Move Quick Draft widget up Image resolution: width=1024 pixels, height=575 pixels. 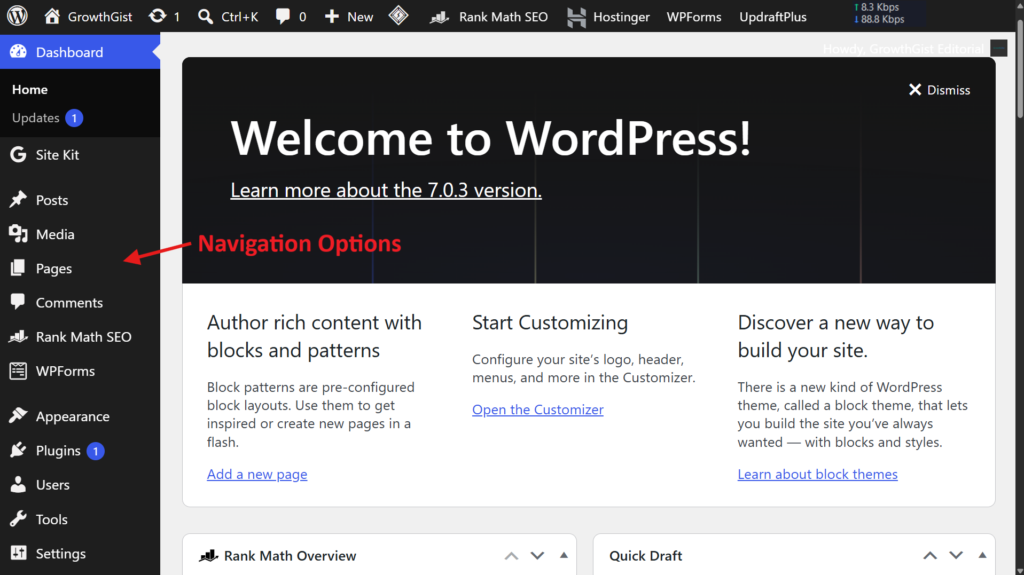click(x=930, y=556)
